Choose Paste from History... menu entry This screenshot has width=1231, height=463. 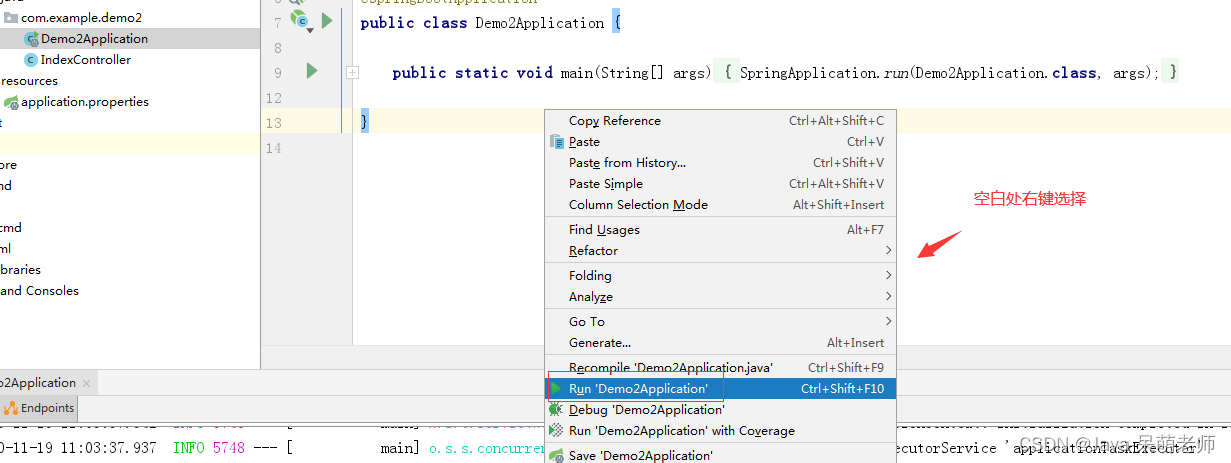coord(720,162)
